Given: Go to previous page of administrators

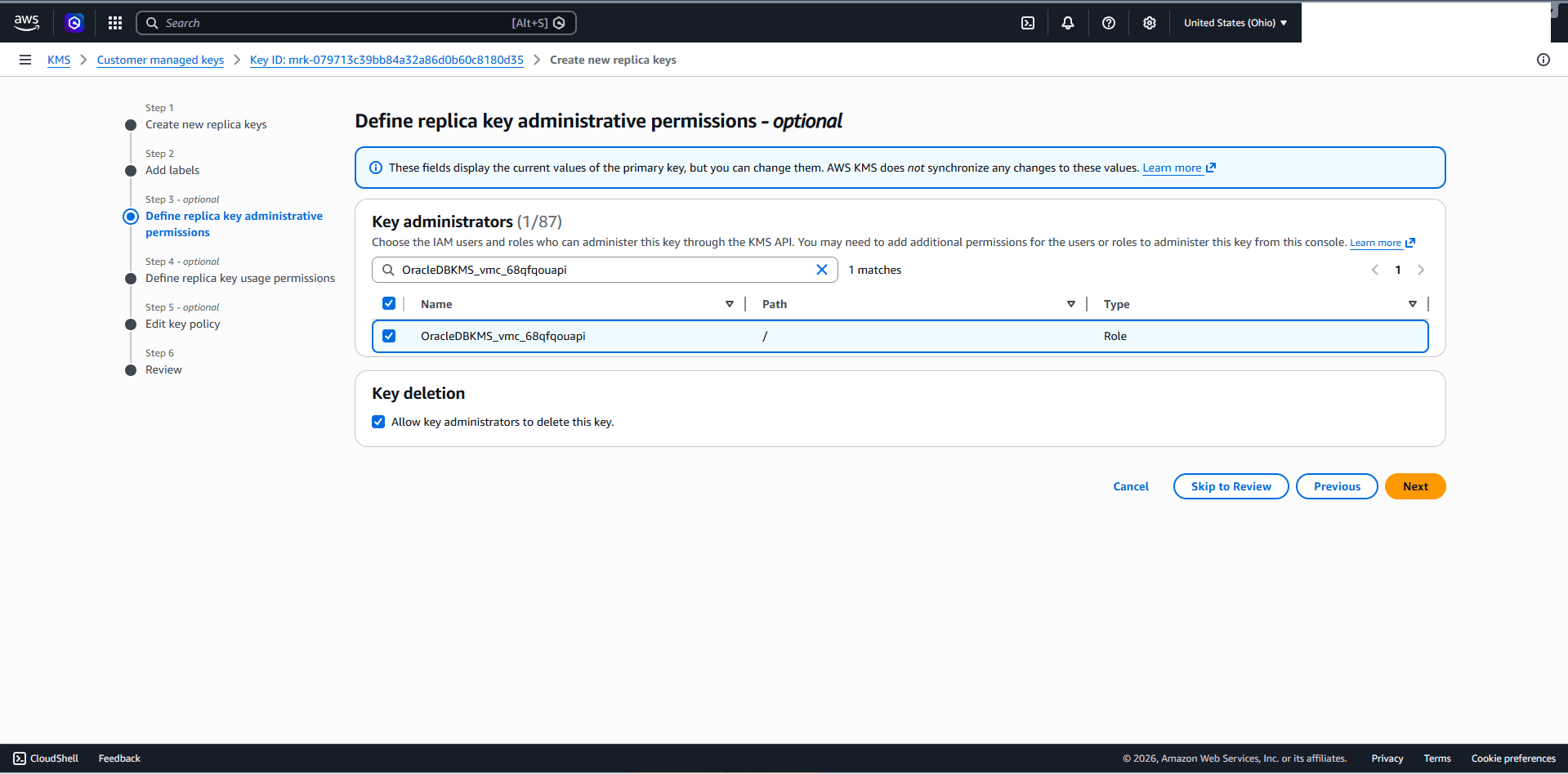Looking at the screenshot, I should click(x=1375, y=270).
